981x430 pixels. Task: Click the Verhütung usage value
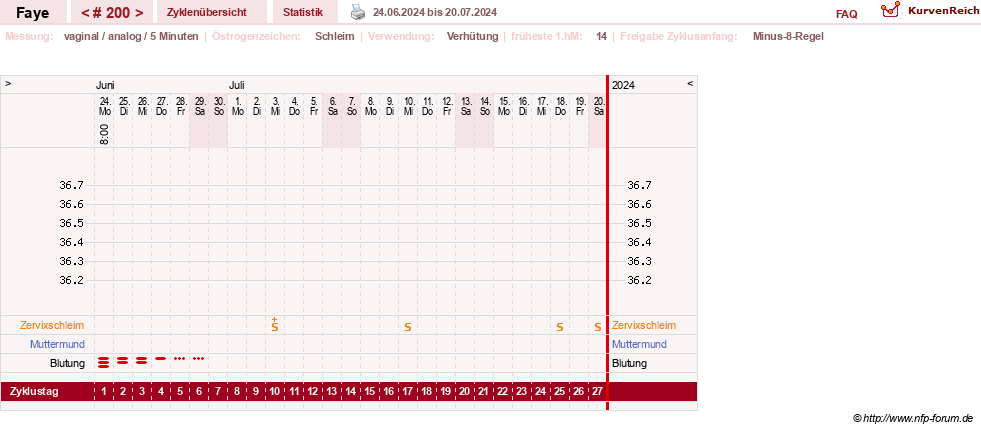point(472,36)
